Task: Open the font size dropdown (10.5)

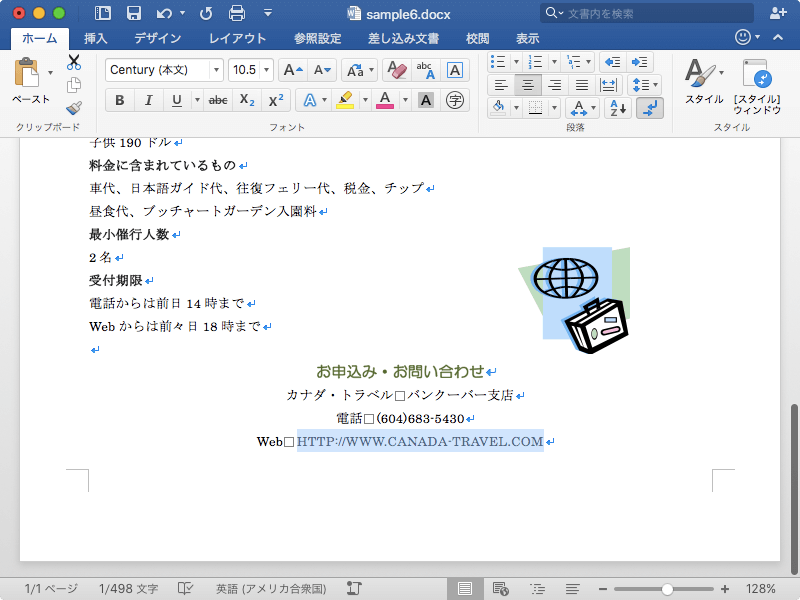Action: (x=266, y=70)
